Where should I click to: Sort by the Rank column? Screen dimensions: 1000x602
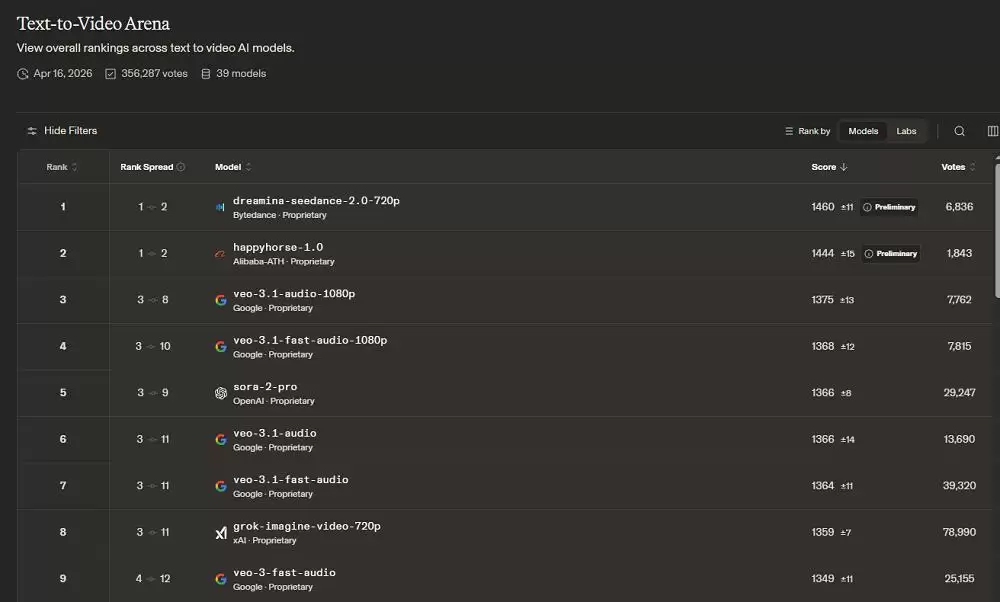coord(62,167)
